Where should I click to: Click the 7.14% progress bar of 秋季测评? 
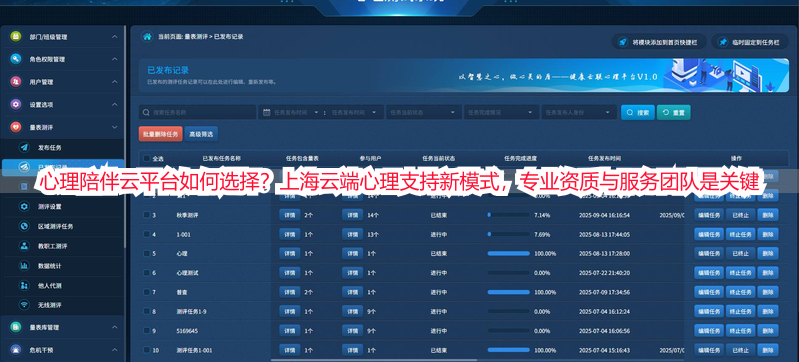click(509, 215)
